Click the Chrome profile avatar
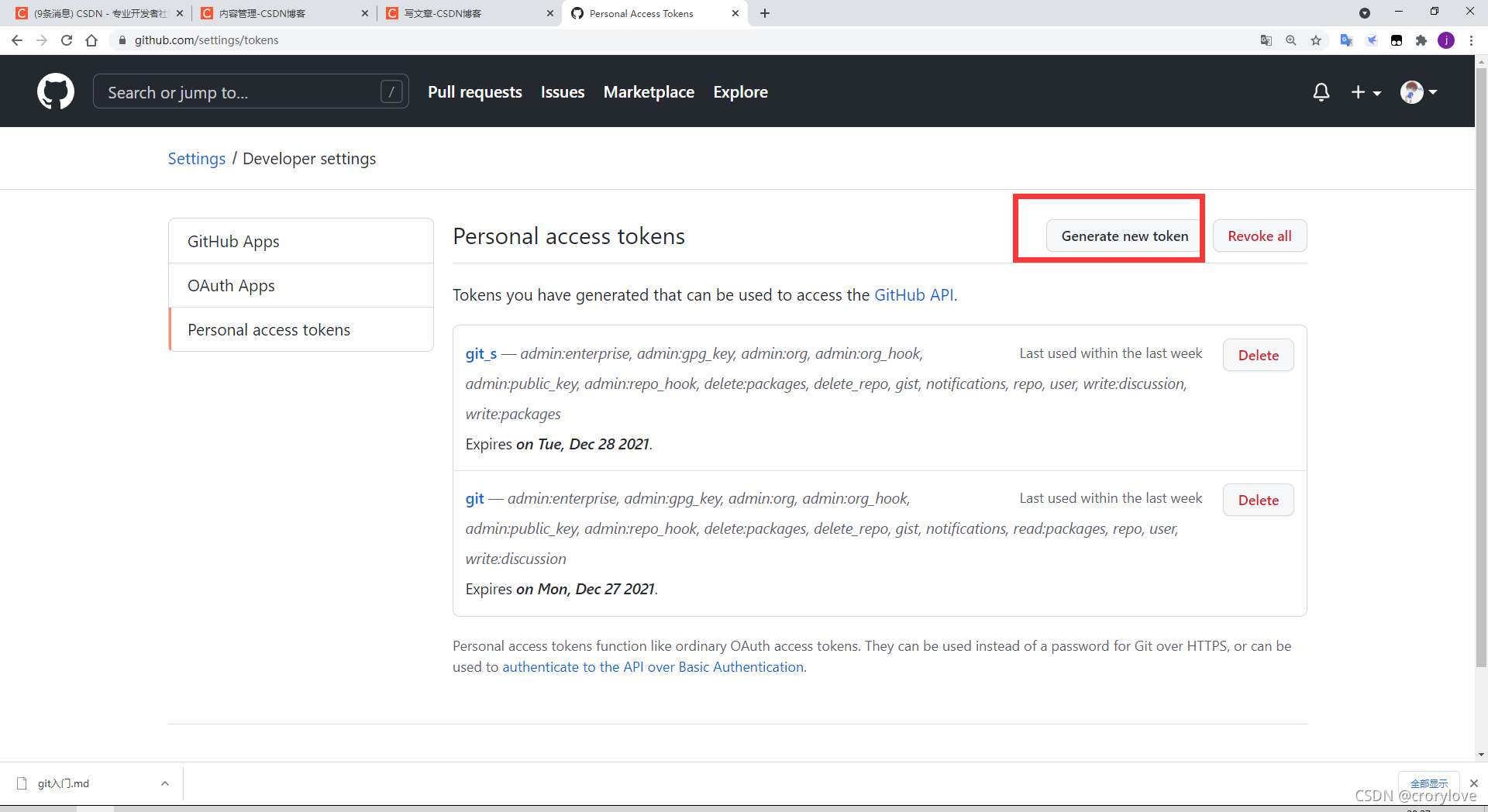This screenshot has height=812, width=1488. [1446, 40]
